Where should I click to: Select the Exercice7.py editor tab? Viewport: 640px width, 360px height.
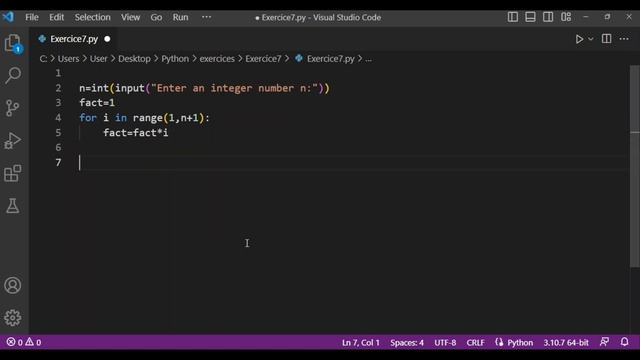[74, 39]
